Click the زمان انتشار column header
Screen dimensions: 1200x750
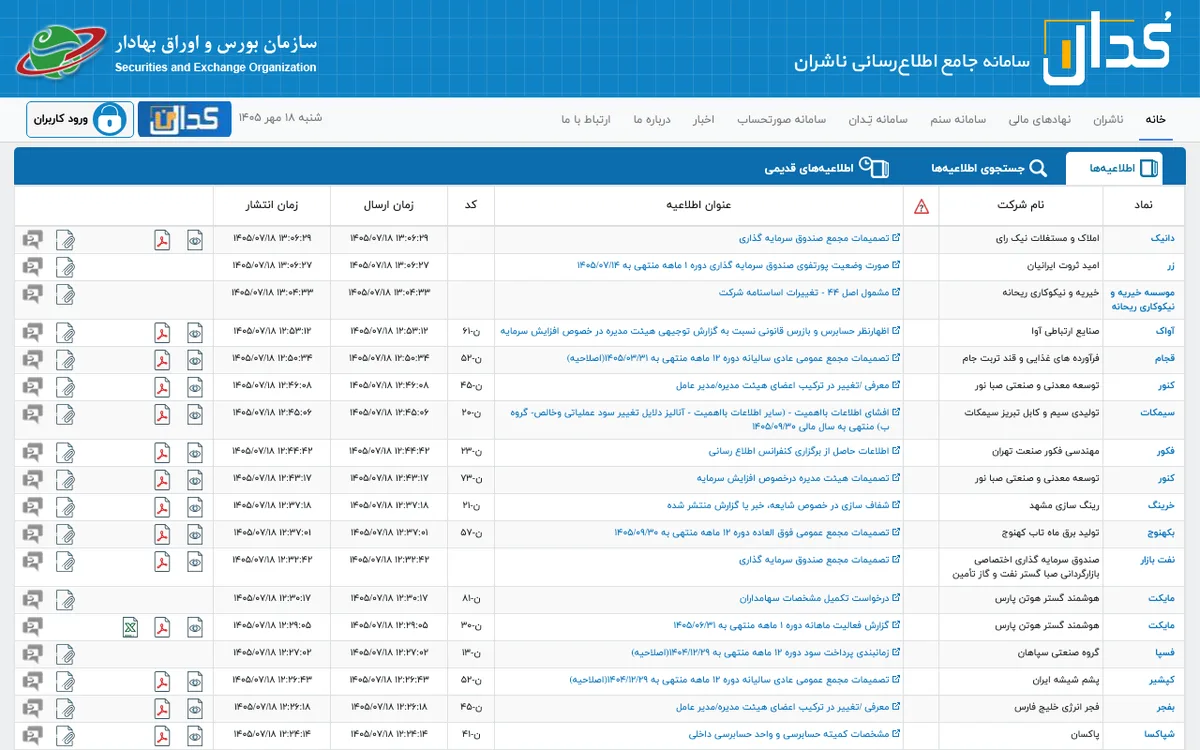pos(272,205)
